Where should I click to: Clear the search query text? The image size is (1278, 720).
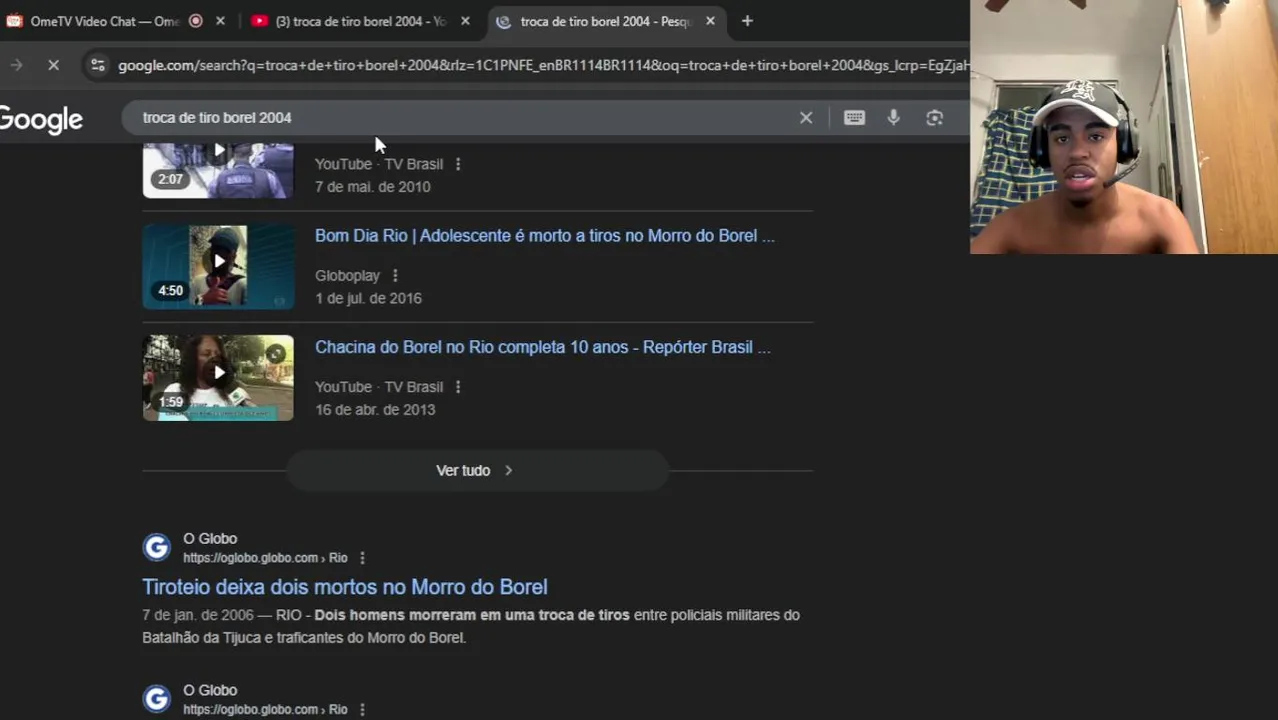tap(806, 117)
